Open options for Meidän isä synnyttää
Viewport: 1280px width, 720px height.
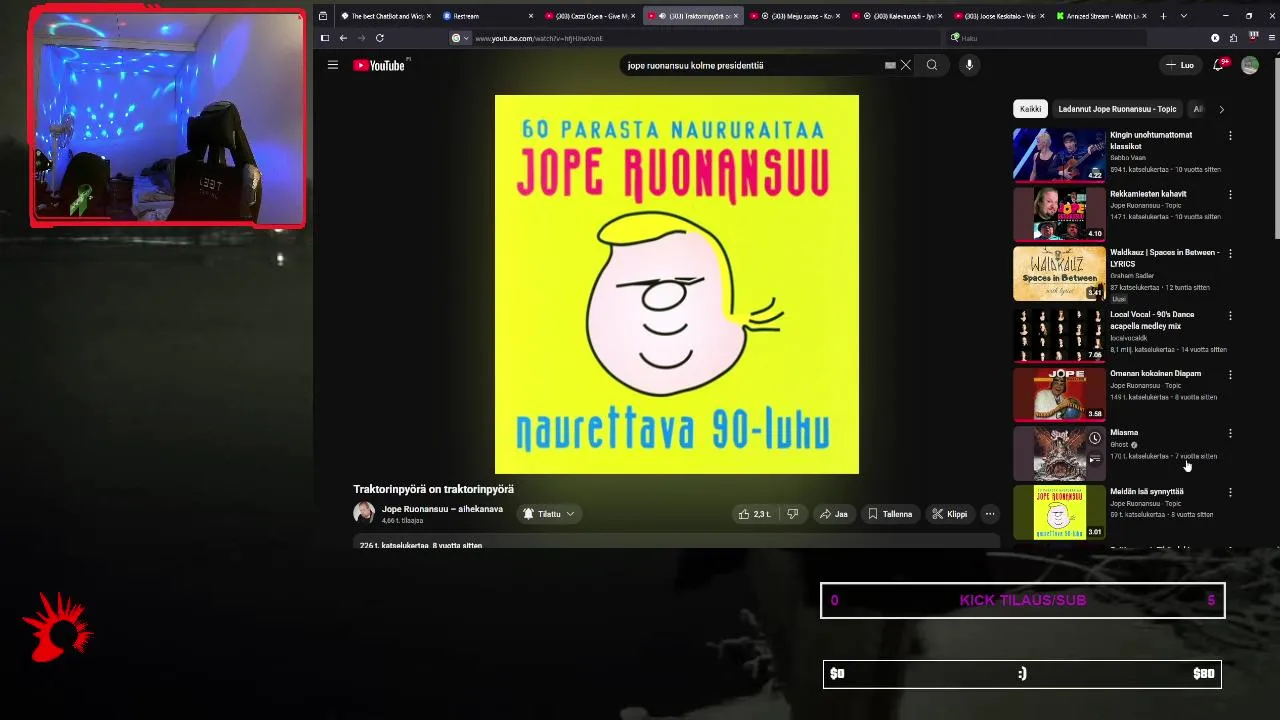1230,492
